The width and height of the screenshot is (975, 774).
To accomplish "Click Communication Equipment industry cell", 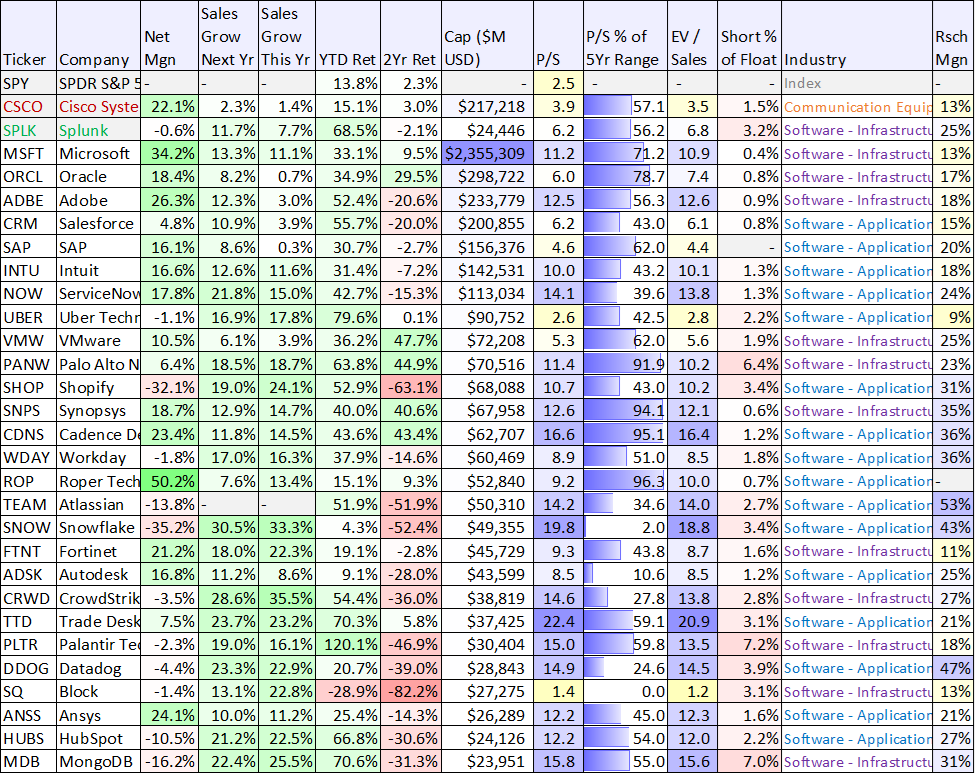I will pos(856,107).
